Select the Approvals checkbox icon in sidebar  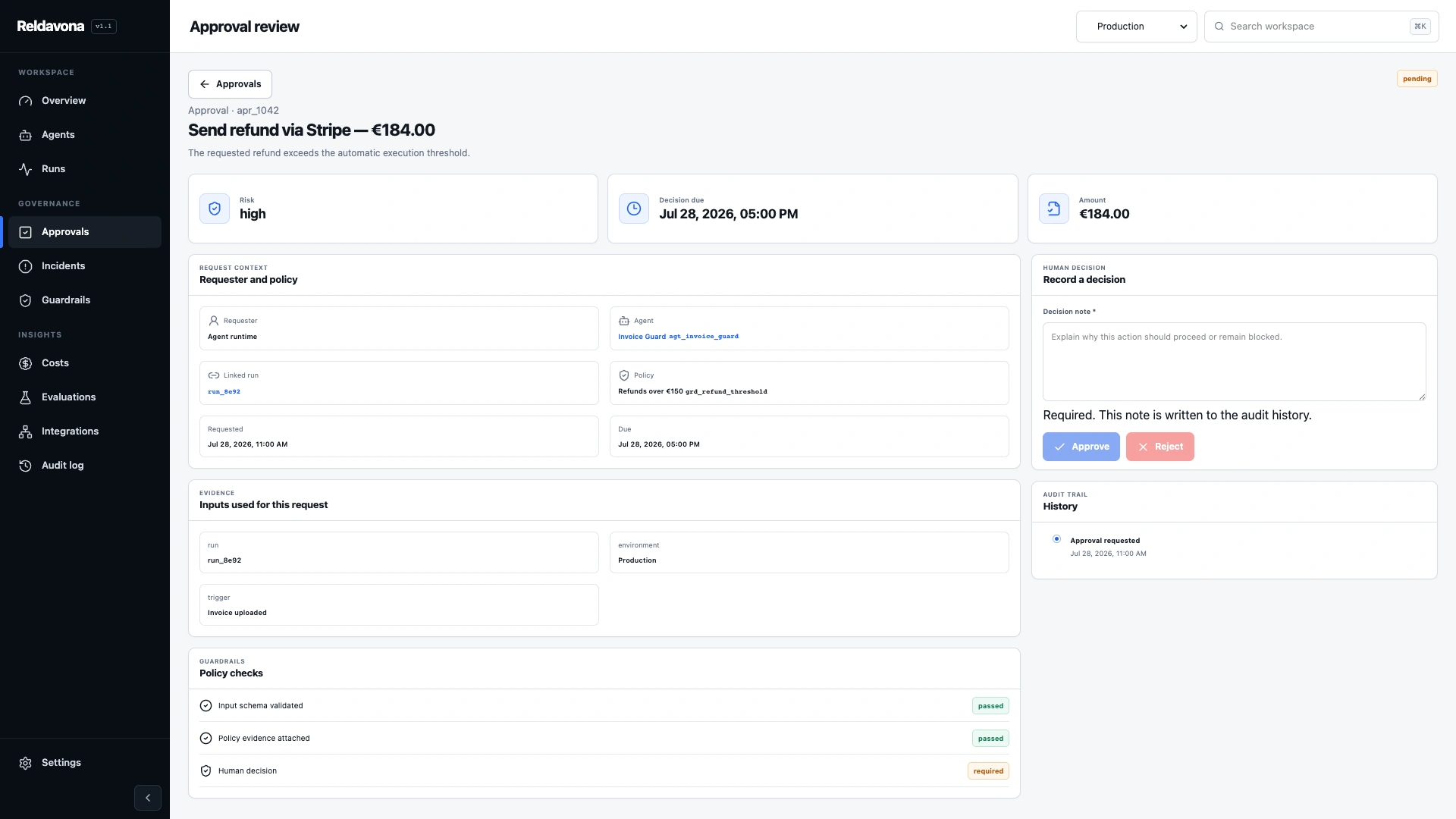click(x=25, y=232)
